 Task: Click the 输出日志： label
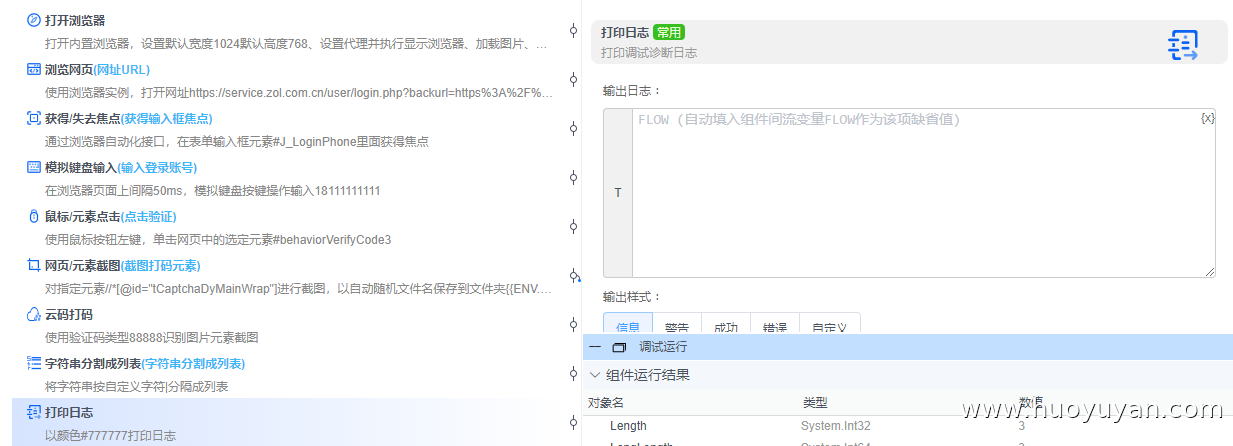tap(632, 91)
